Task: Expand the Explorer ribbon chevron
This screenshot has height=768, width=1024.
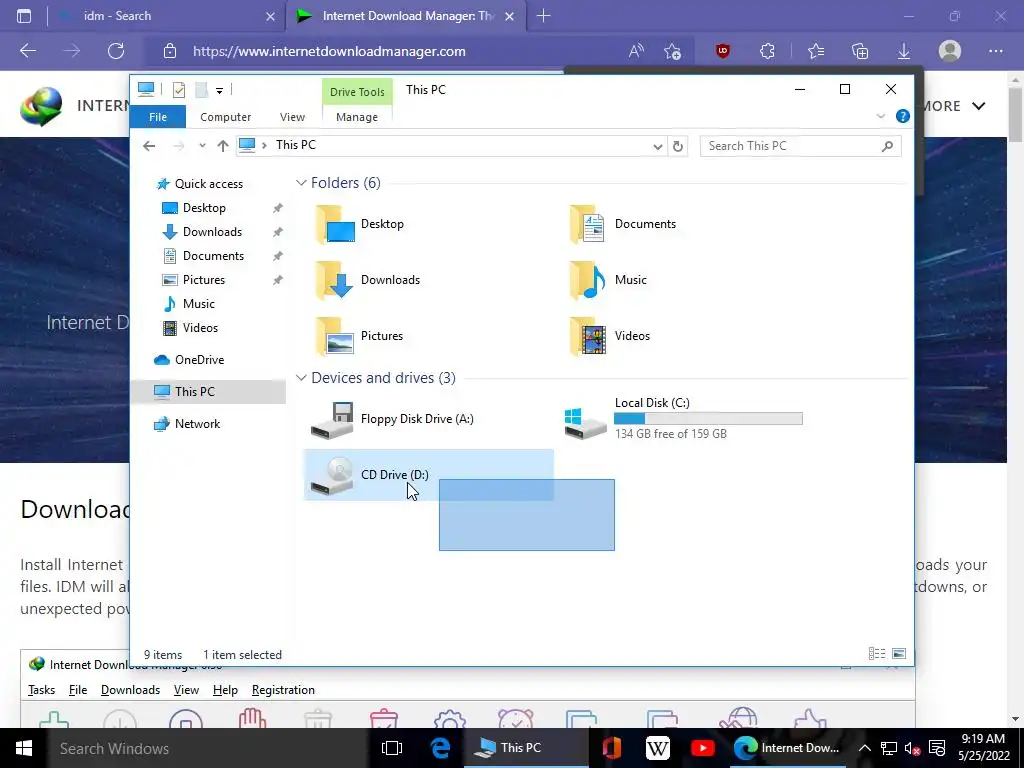Action: (880, 116)
